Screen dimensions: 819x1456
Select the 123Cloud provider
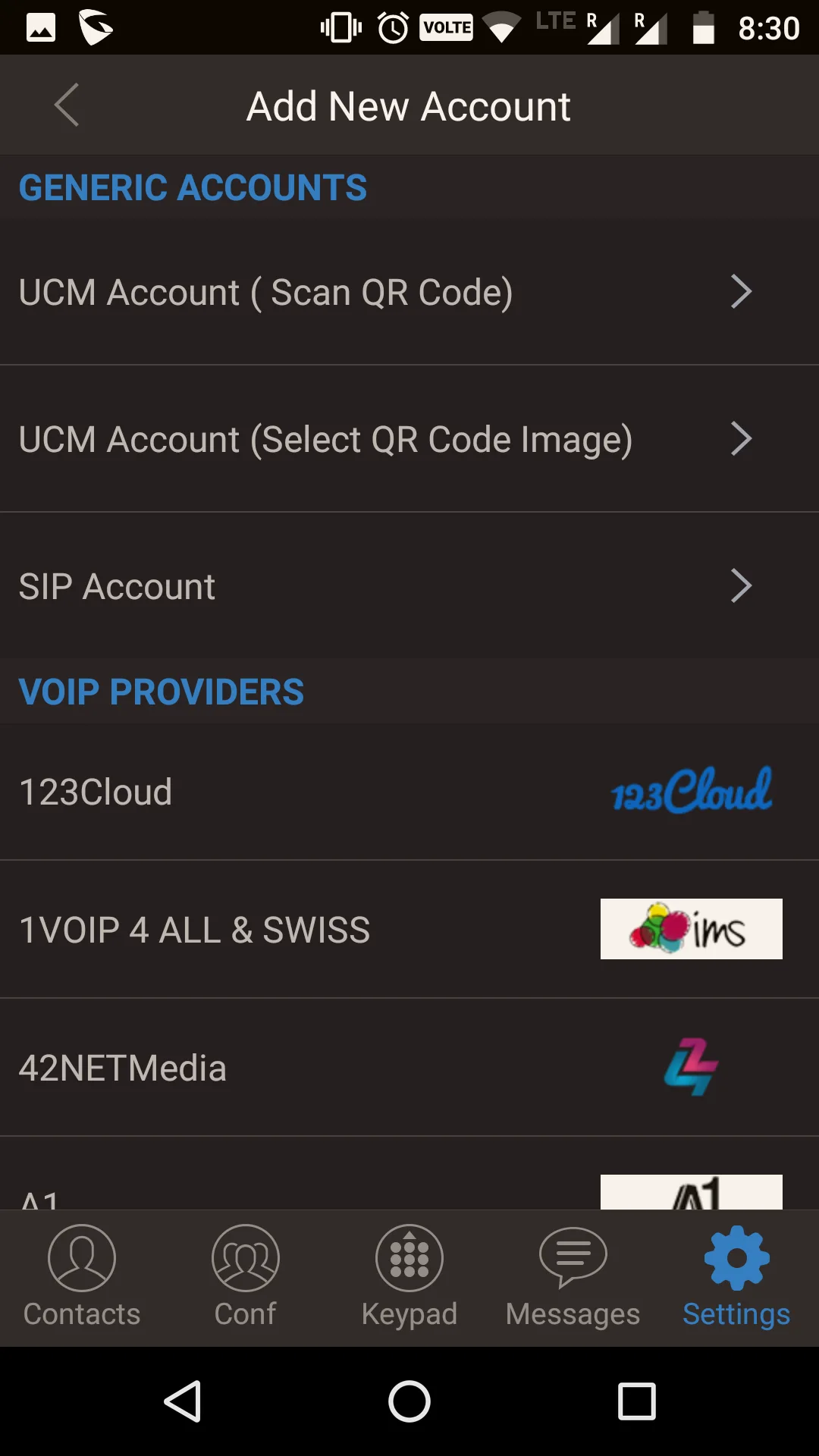pyautogui.click(x=96, y=792)
